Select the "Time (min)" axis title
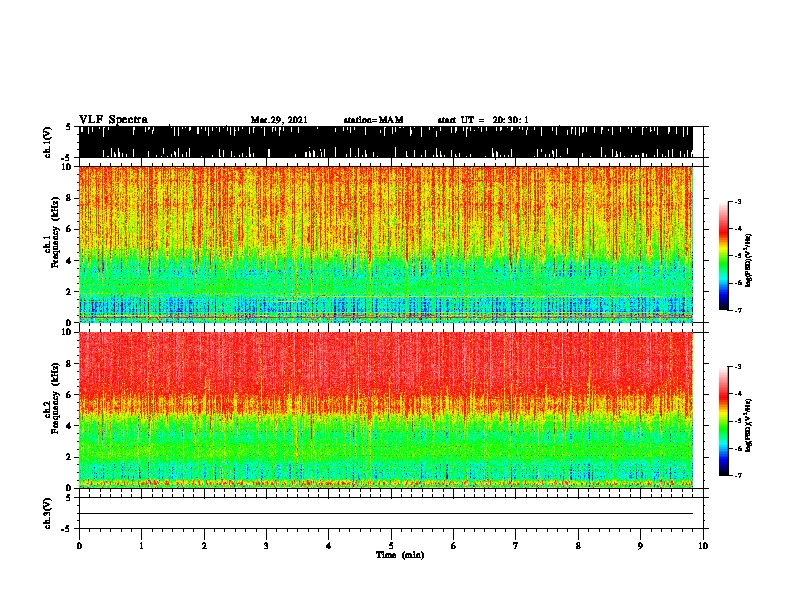The width and height of the screenshot is (792, 612). pos(400,555)
